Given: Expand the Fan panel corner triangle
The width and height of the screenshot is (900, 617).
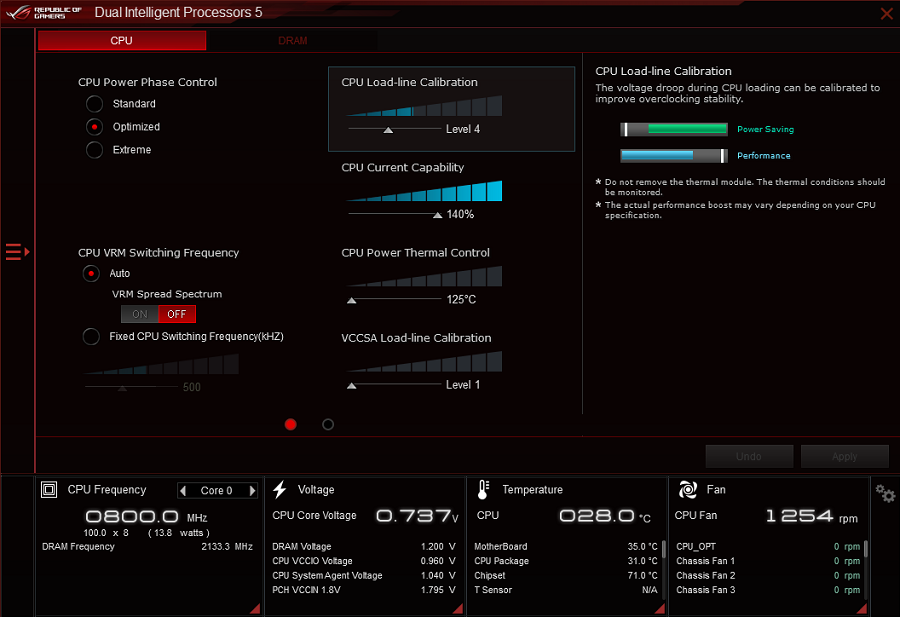Looking at the screenshot, I should click(862, 608).
